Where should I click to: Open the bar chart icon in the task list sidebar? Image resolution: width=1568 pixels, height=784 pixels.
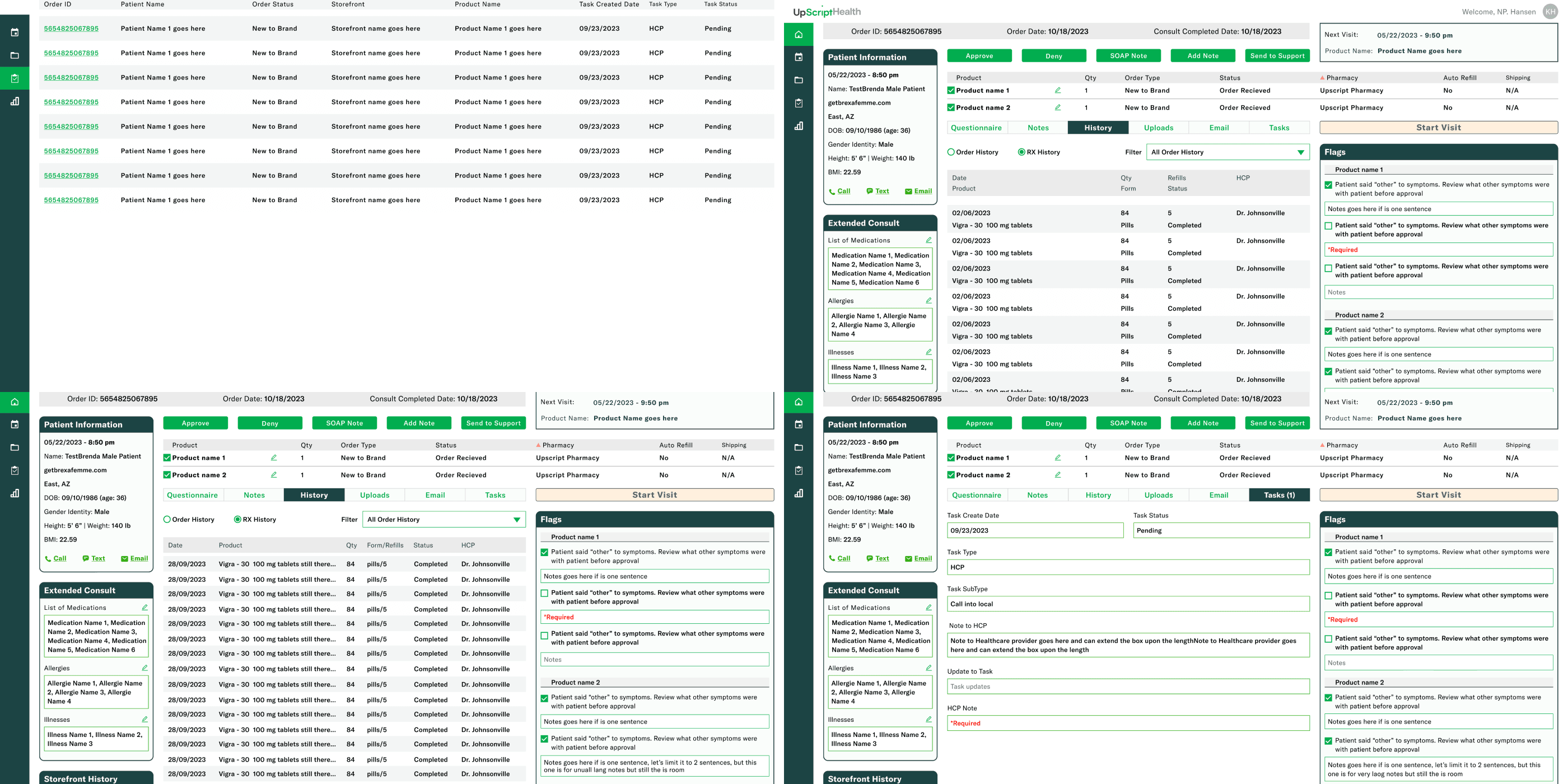pyautogui.click(x=15, y=101)
